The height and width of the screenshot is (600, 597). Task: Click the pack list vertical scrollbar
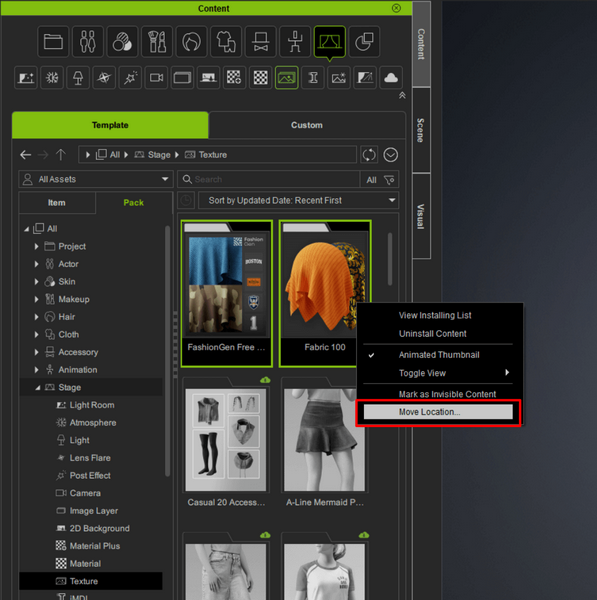[x=390, y=259]
